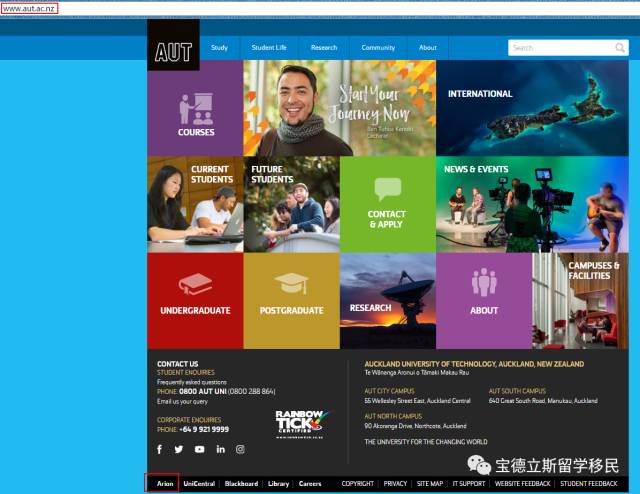Open AUT's LinkedIn icon
The width and height of the screenshot is (640, 494).
coord(220,449)
